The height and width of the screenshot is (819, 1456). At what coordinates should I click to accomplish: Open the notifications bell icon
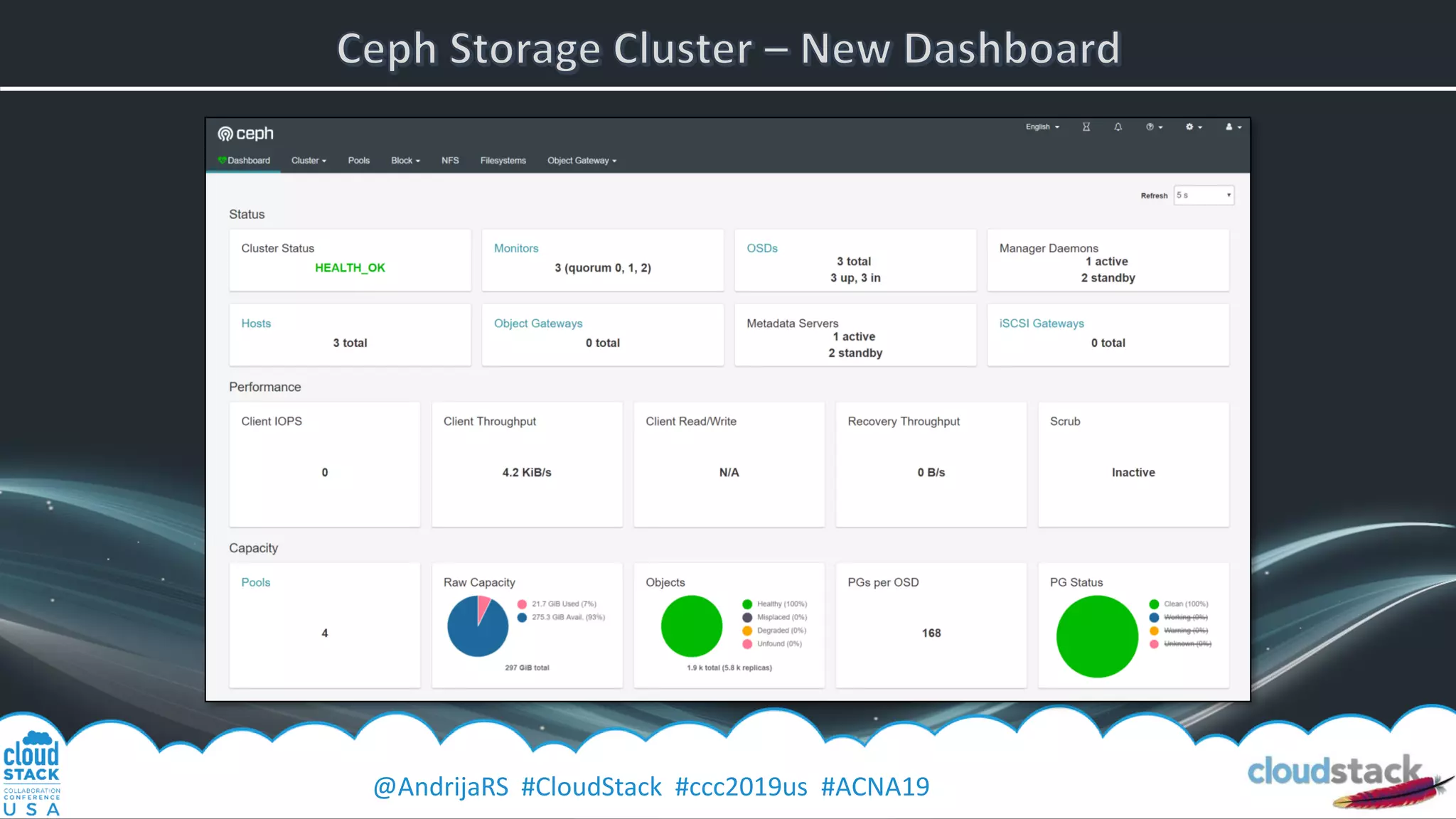pos(1118,127)
